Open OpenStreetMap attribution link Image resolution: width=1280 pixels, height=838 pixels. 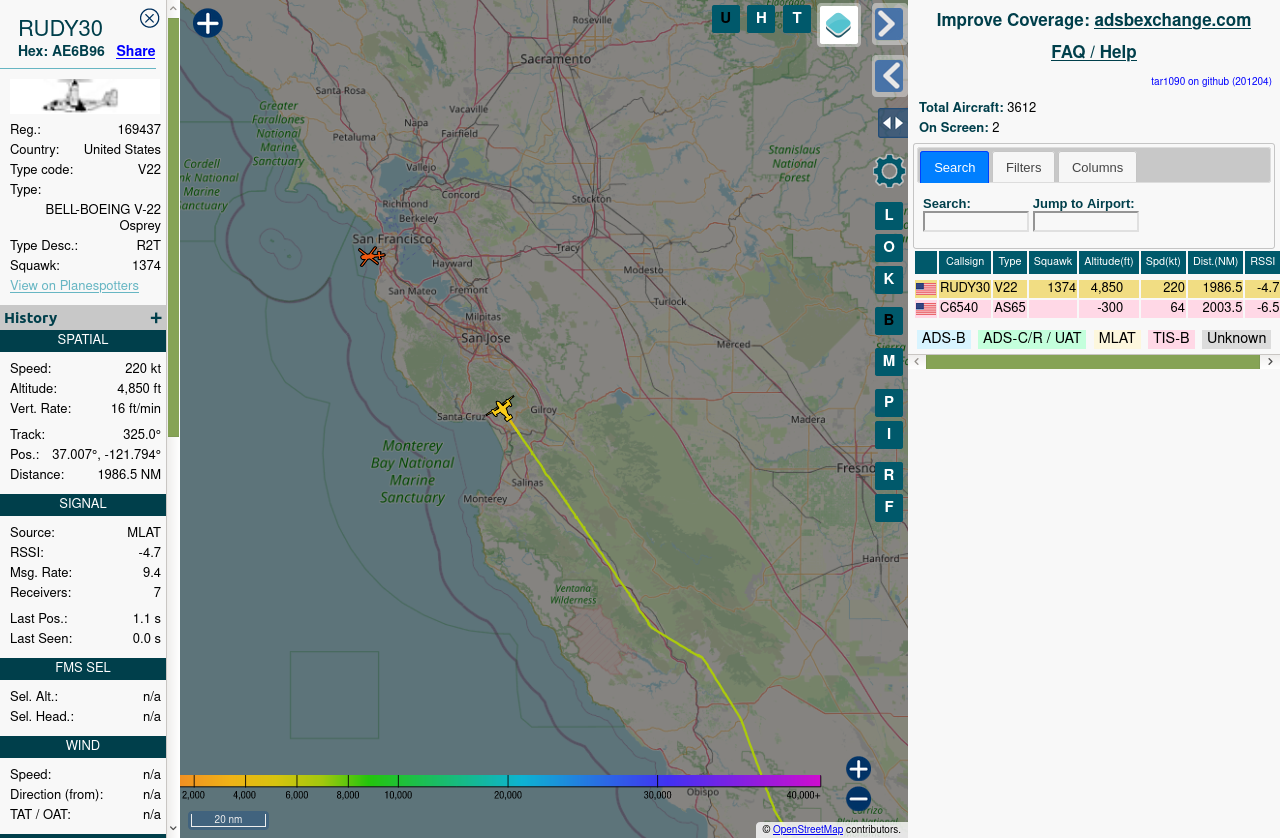808,829
